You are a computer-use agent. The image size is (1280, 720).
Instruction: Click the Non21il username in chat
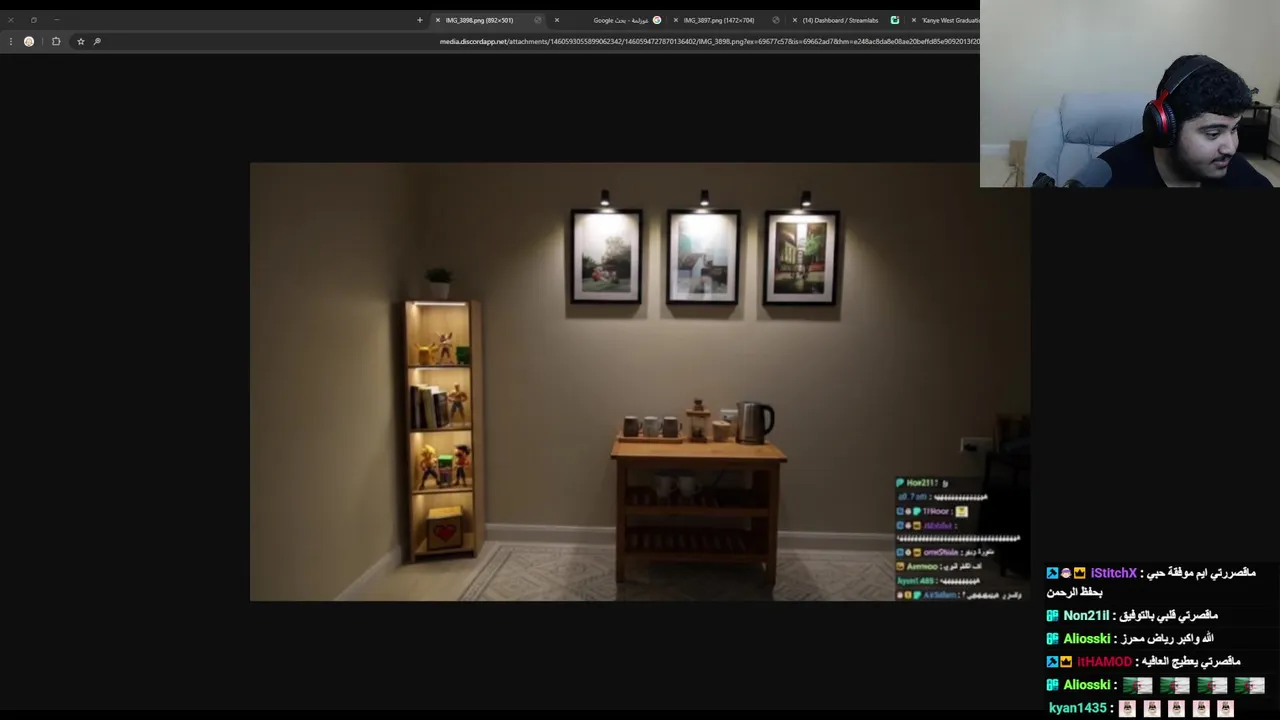point(1086,616)
